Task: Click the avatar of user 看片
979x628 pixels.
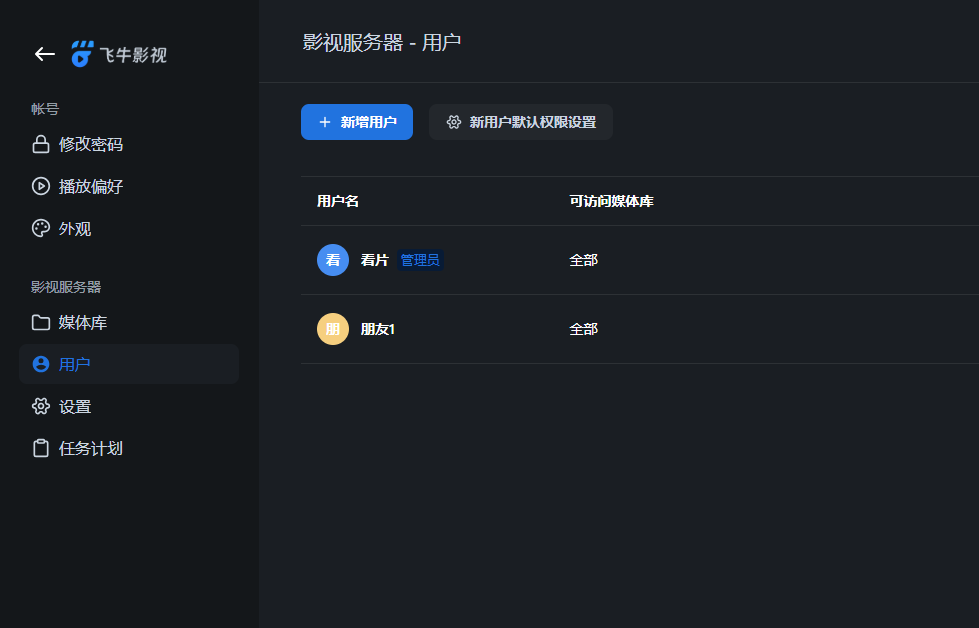Action: pos(333,259)
